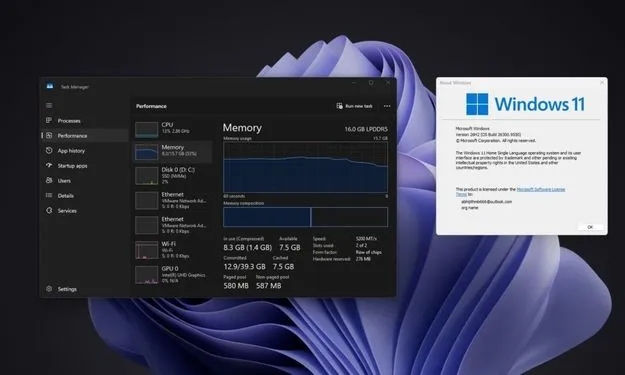Viewport: 625px width, 375px height.
Task: Open the Users page
Action: click(x=84, y=181)
